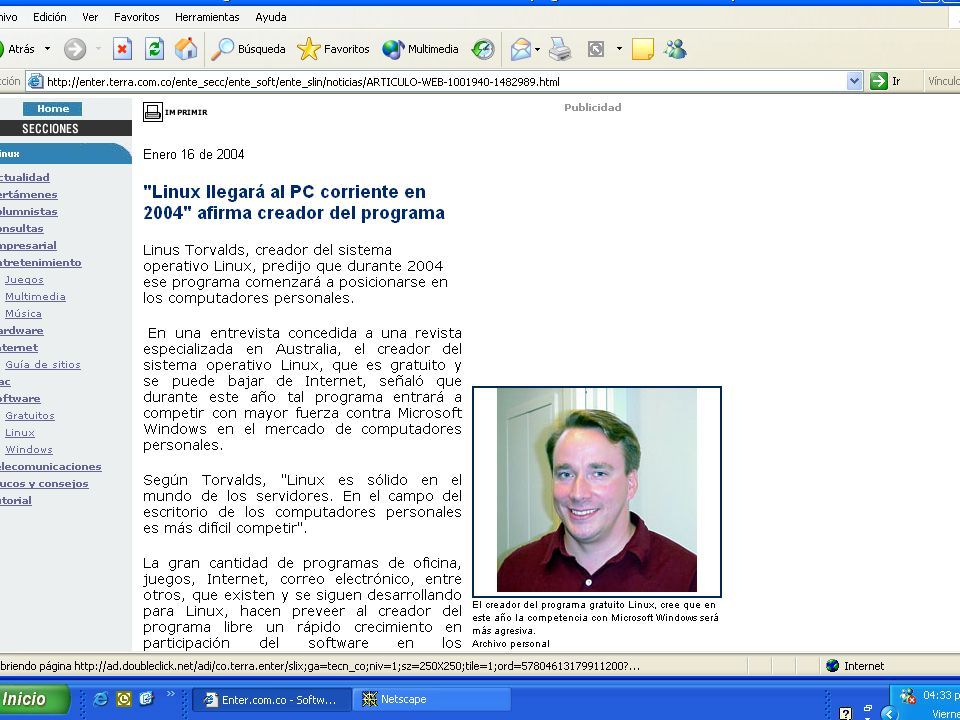Screen dimensions: 960x720
Task: Click the help question mark tray icon
Action: click(x=846, y=713)
